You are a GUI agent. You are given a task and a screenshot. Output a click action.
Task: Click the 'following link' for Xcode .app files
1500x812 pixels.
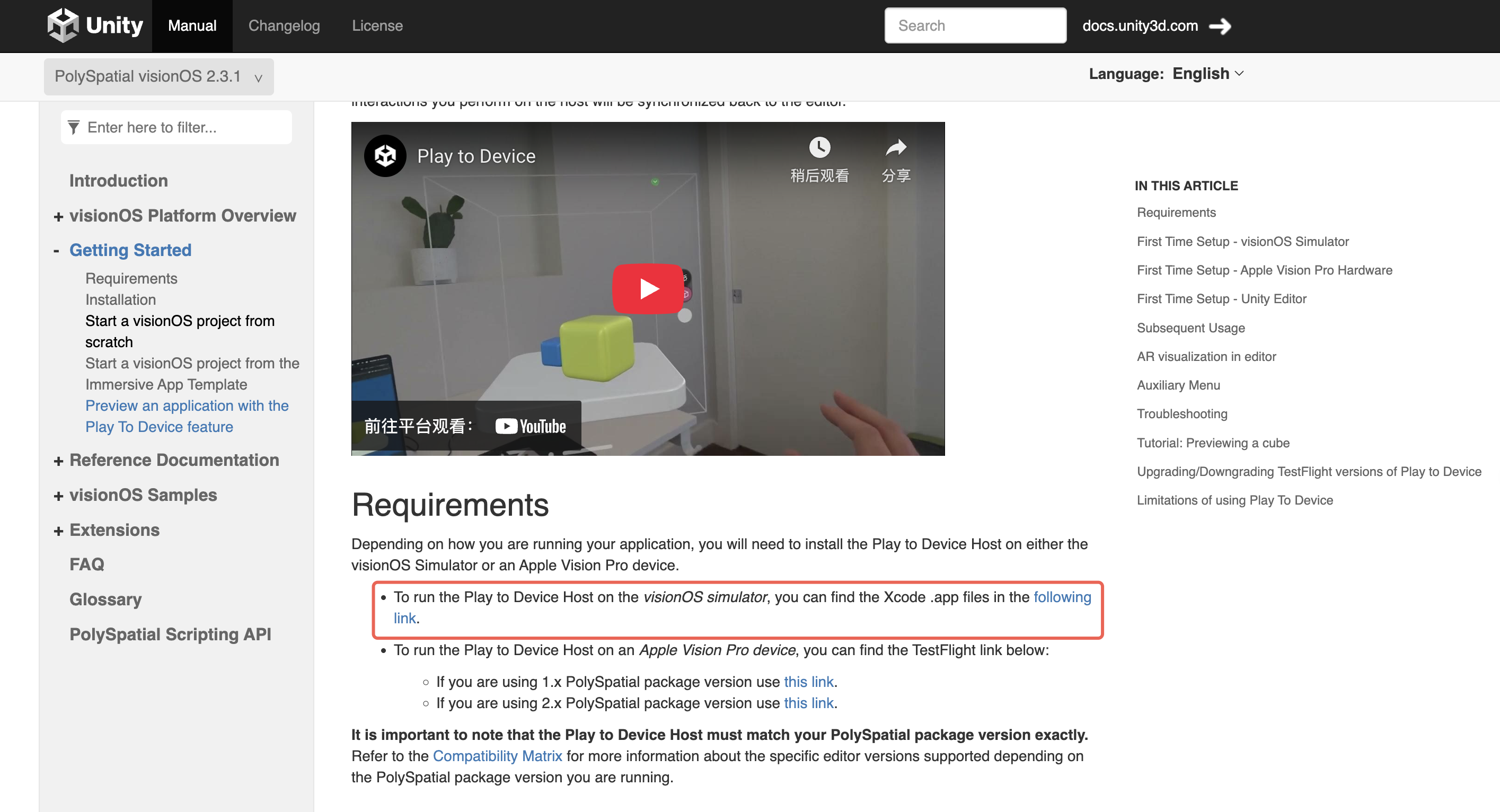point(1062,597)
